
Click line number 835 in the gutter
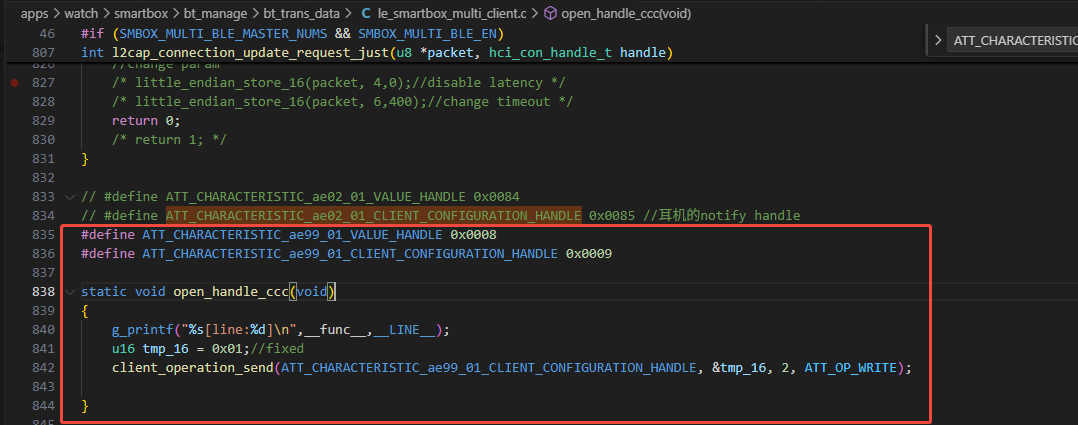(x=43, y=235)
